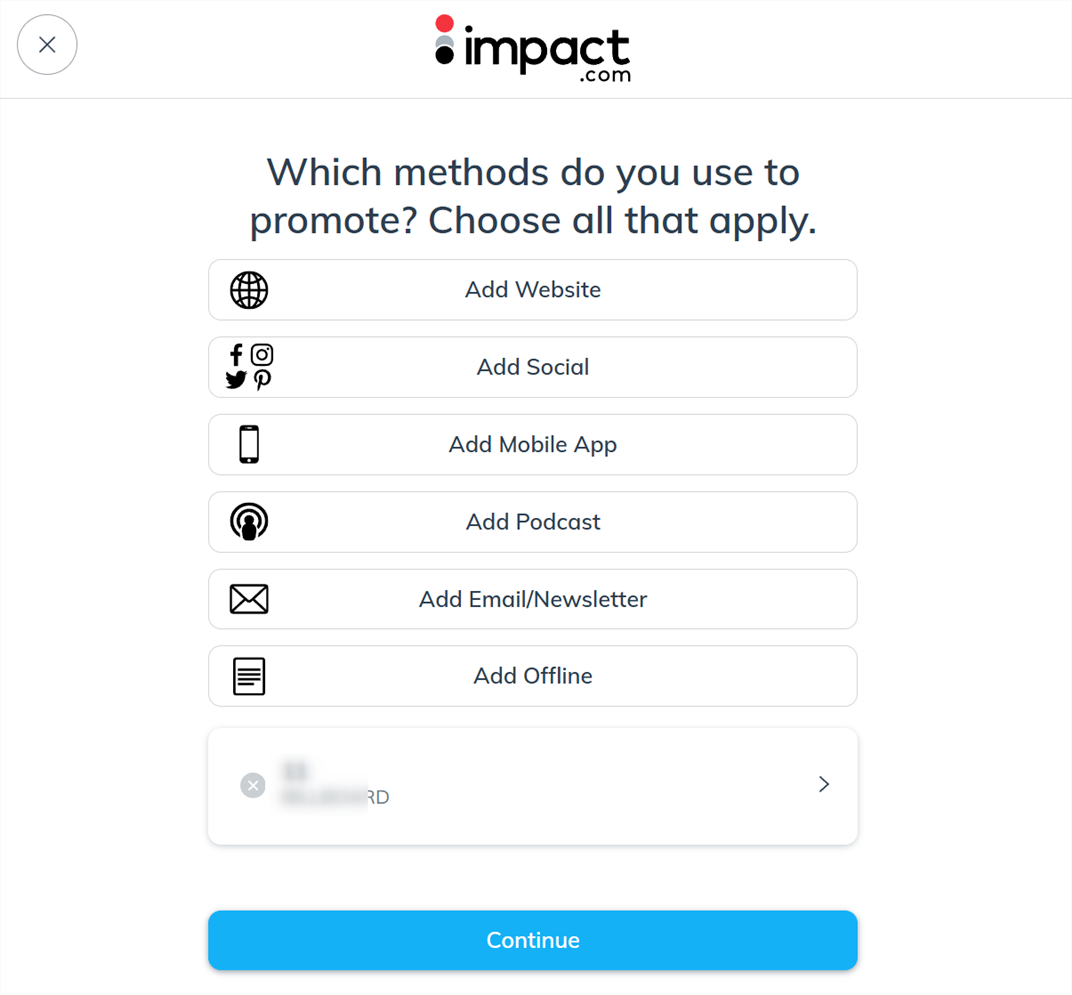Expand the added promotion entry with the chevron
The image size is (1072, 995).
tap(823, 785)
